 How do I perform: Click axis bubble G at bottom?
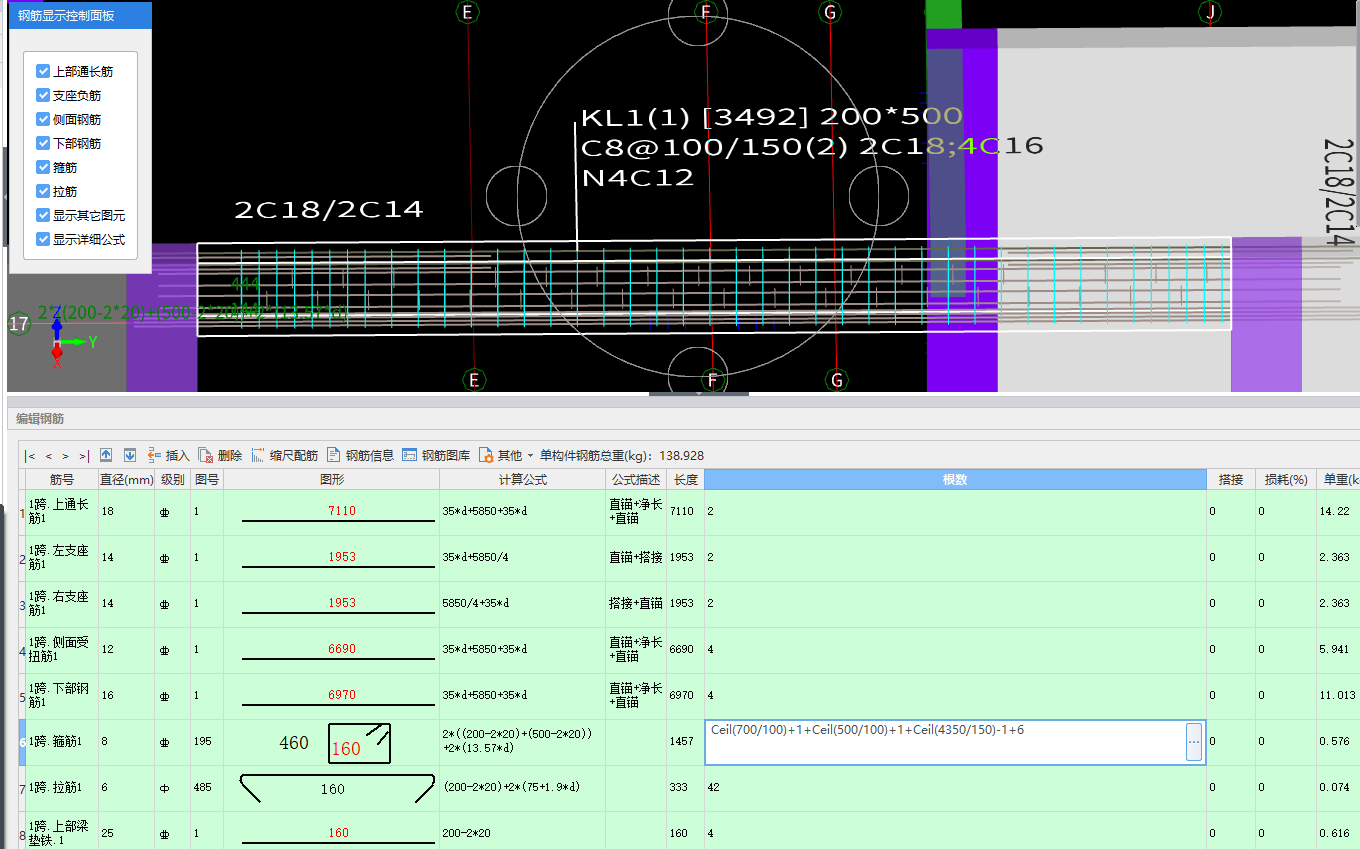click(x=837, y=380)
